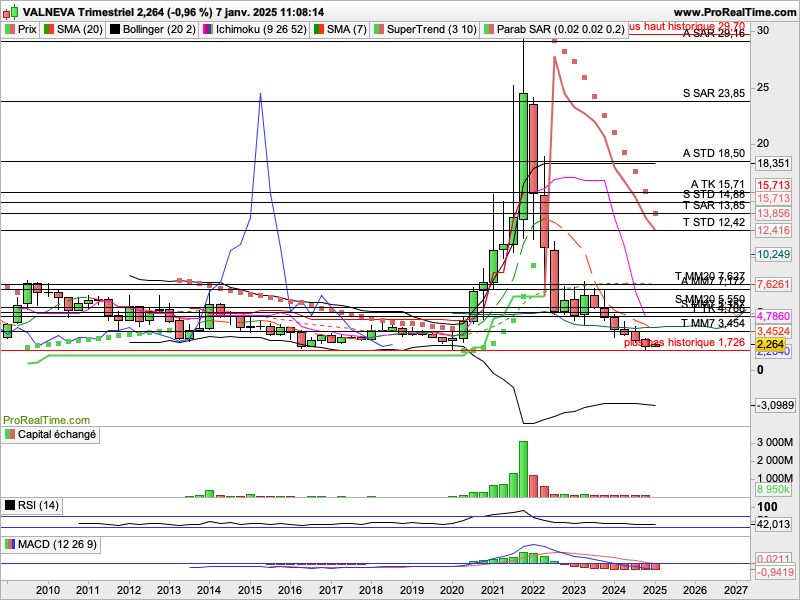Image resolution: width=800 pixels, height=600 pixels.
Task: Click the 13,856 price tag on the axis
Action: point(773,213)
